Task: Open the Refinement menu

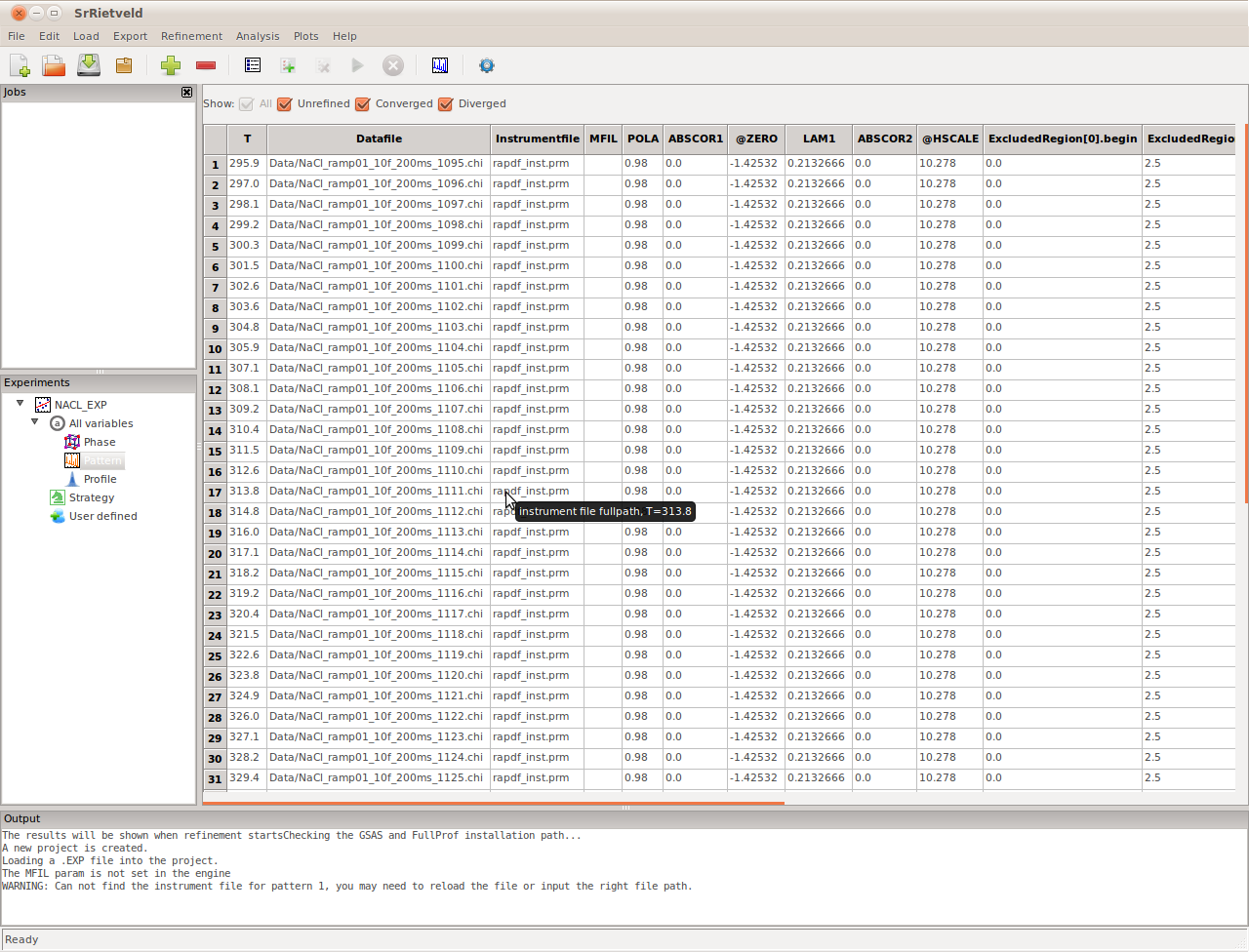Action: click(191, 36)
